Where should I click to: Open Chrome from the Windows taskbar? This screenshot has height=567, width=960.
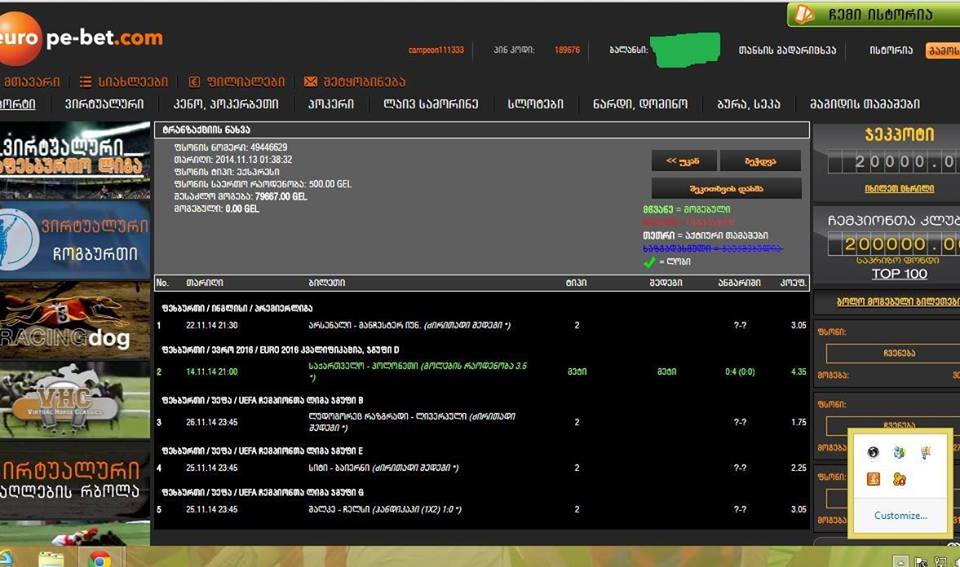[99, 558]
